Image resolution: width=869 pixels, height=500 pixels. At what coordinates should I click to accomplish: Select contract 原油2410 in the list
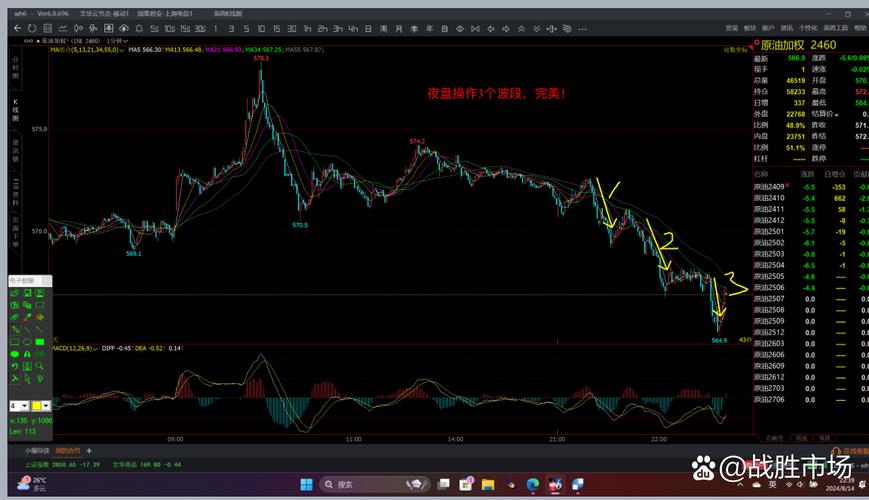click(769, 198)
